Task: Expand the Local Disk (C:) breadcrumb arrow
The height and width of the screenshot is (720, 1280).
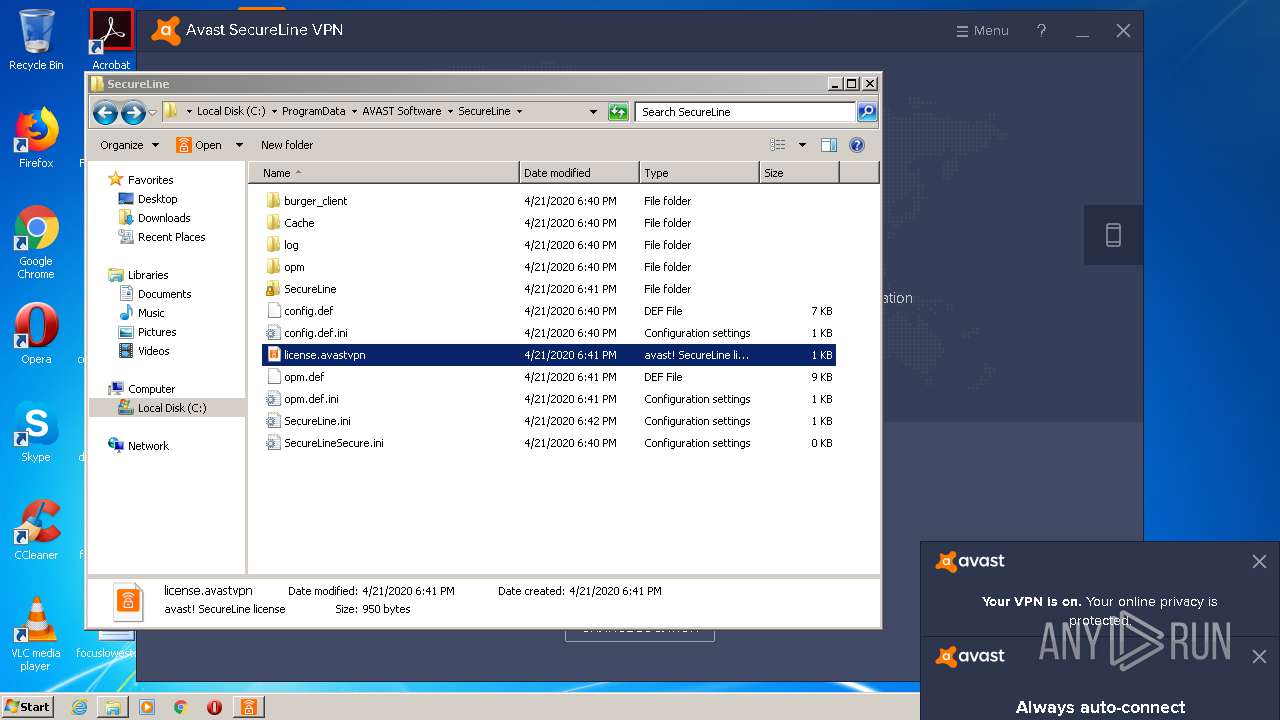Action: coord(274,111)
